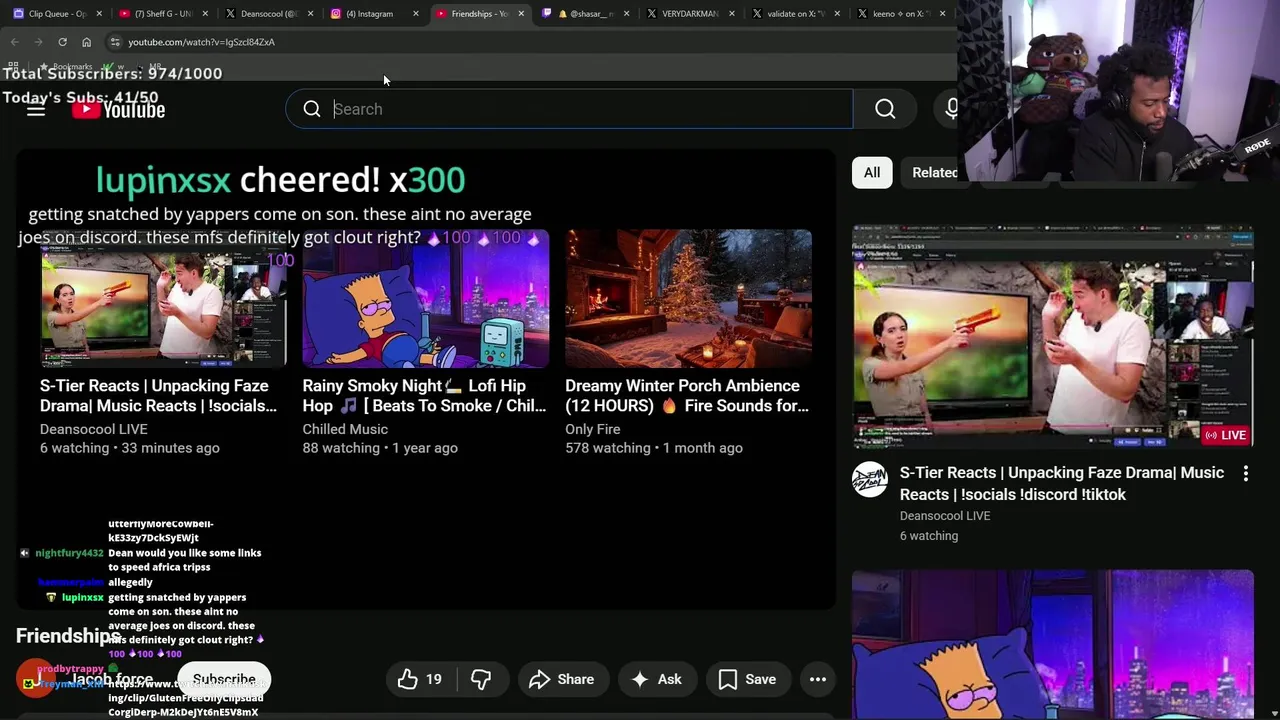Click the browser back arrow
The height and width of the screenshot is (720, 1280).
point(14,42)
